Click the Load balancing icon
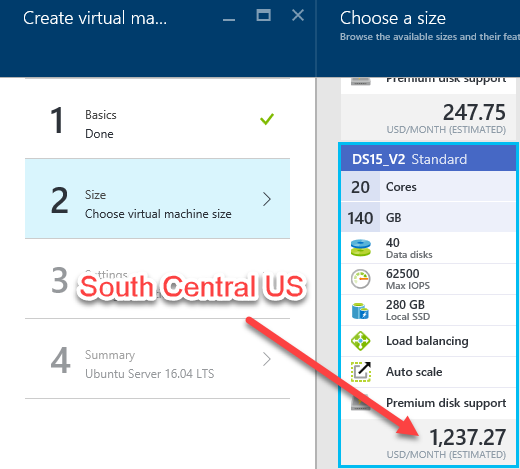This screenshot has width=520, height=469. click(361, 341)
